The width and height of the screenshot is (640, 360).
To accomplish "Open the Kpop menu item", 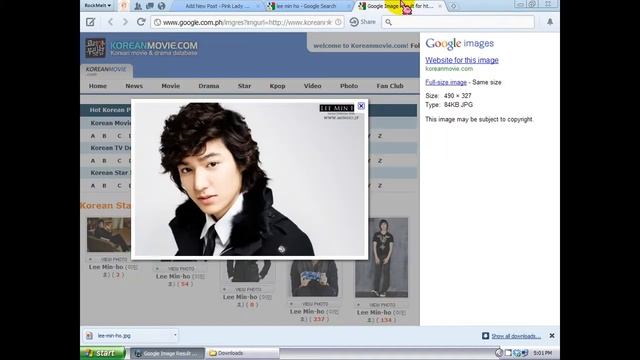I will [278, 86].
